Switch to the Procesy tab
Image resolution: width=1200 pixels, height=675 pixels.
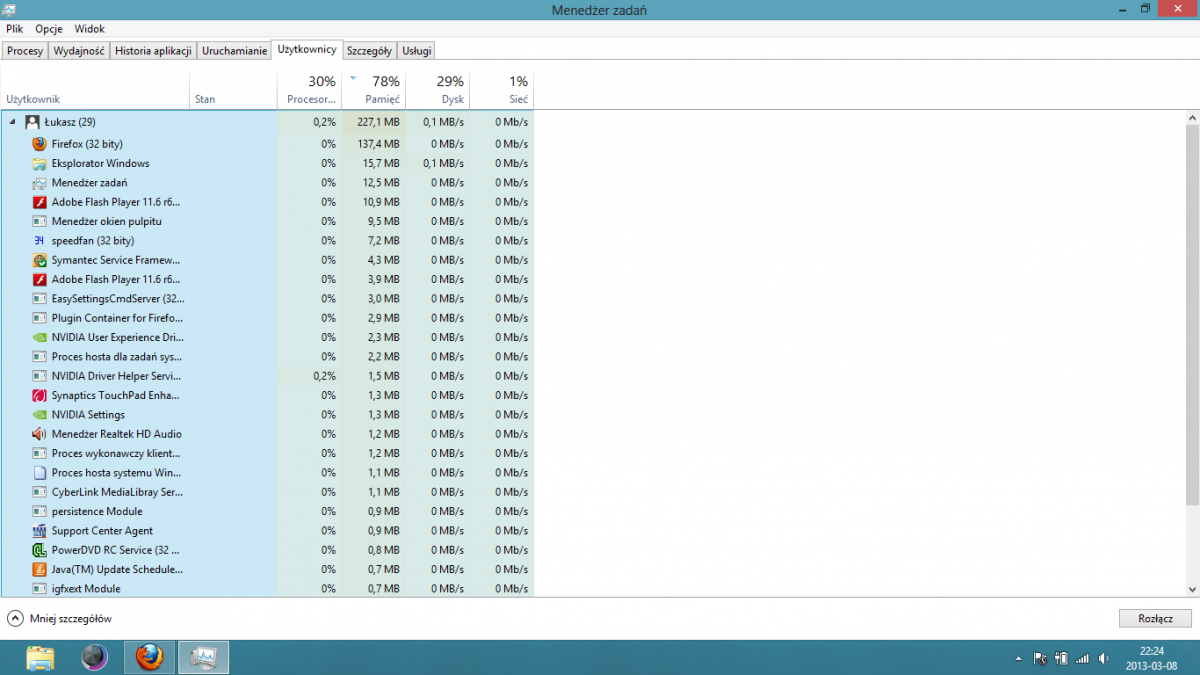point(25,51)
